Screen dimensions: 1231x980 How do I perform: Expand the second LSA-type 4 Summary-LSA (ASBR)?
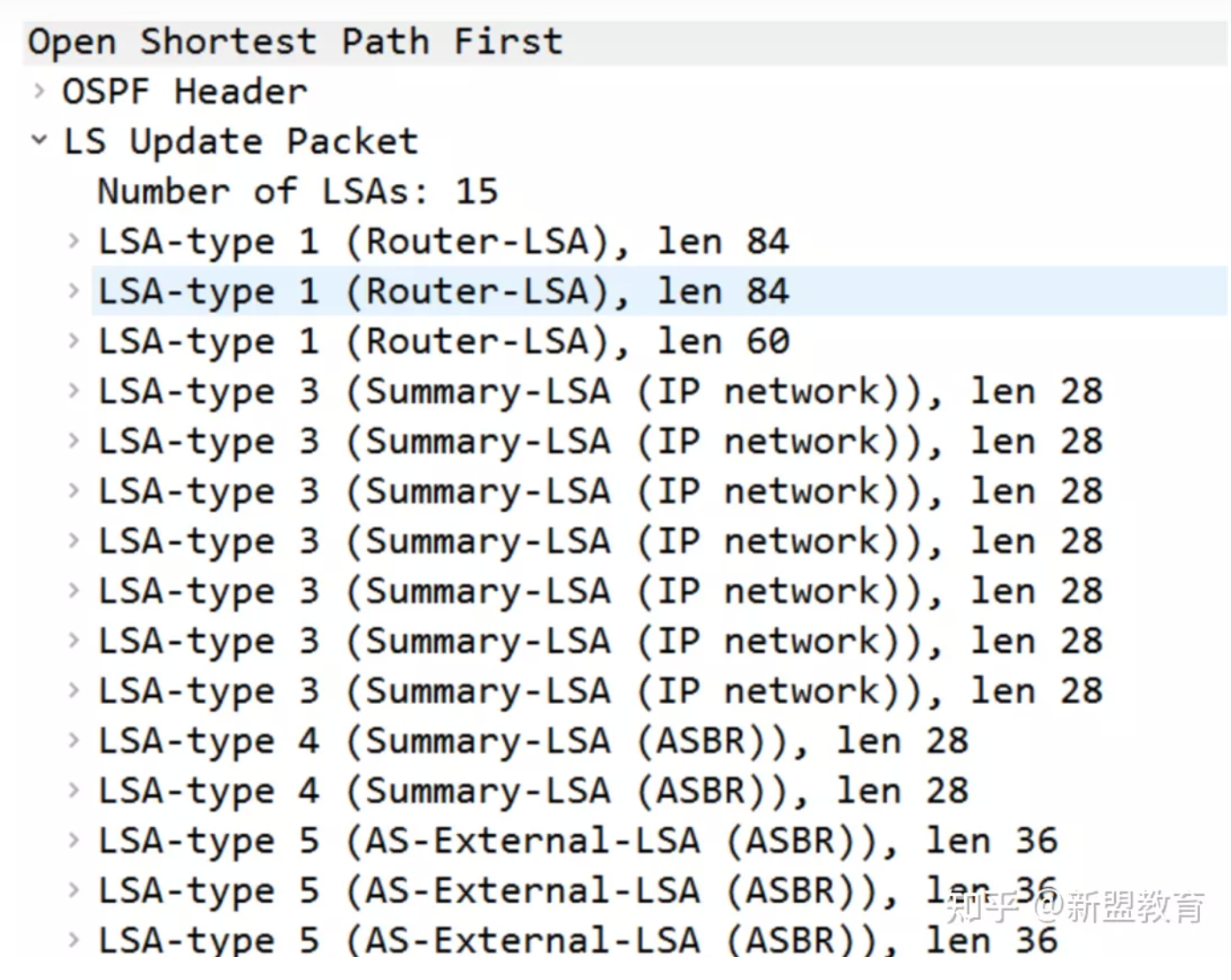pos(74,789)
